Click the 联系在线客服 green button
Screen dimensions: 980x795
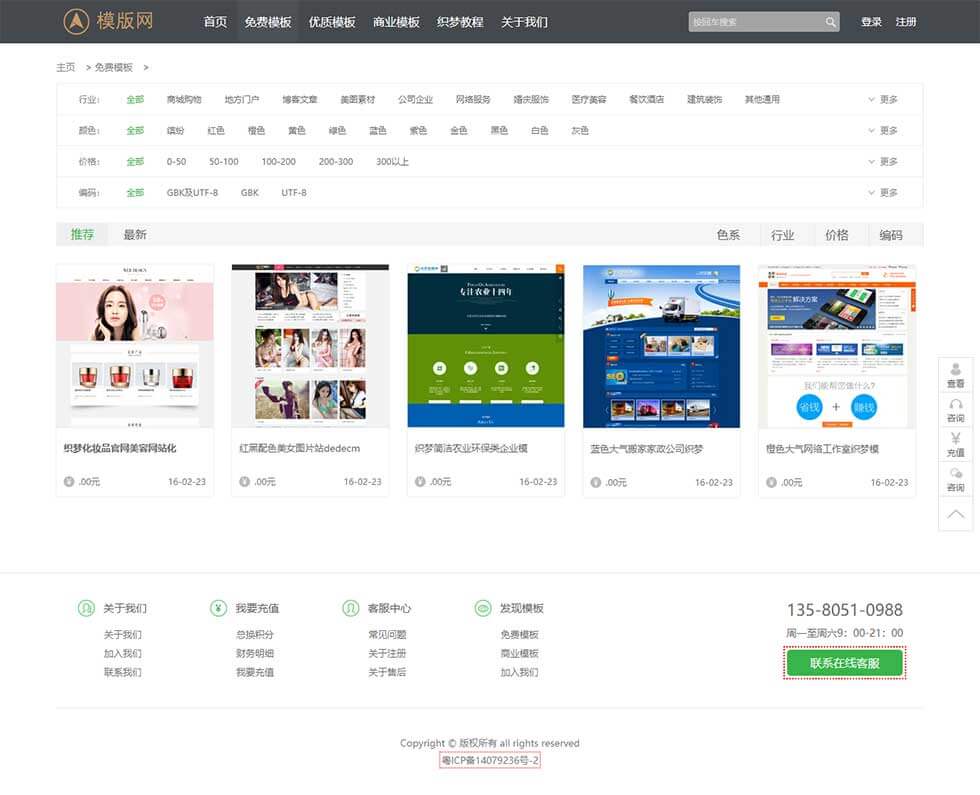point(845,662)
